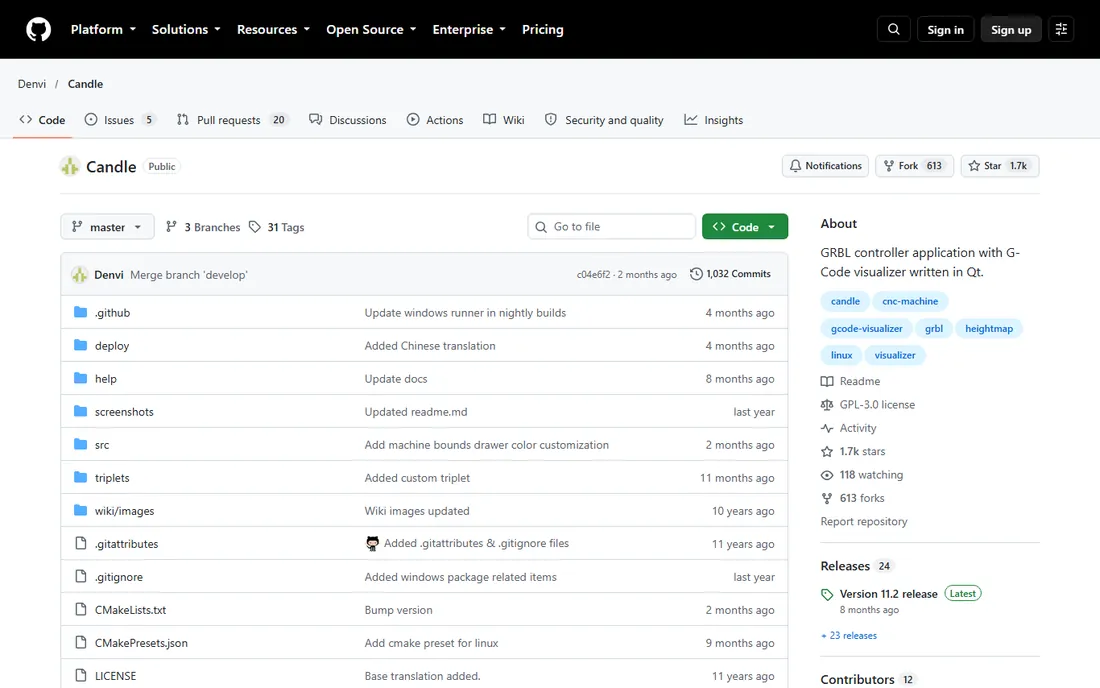Click the Candle repository avatar icon

(70, 166)
